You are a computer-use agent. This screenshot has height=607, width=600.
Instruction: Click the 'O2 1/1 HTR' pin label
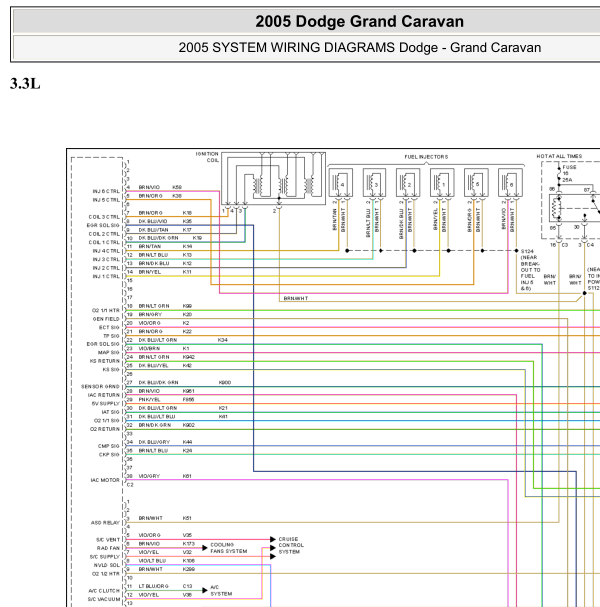point(106,310)
